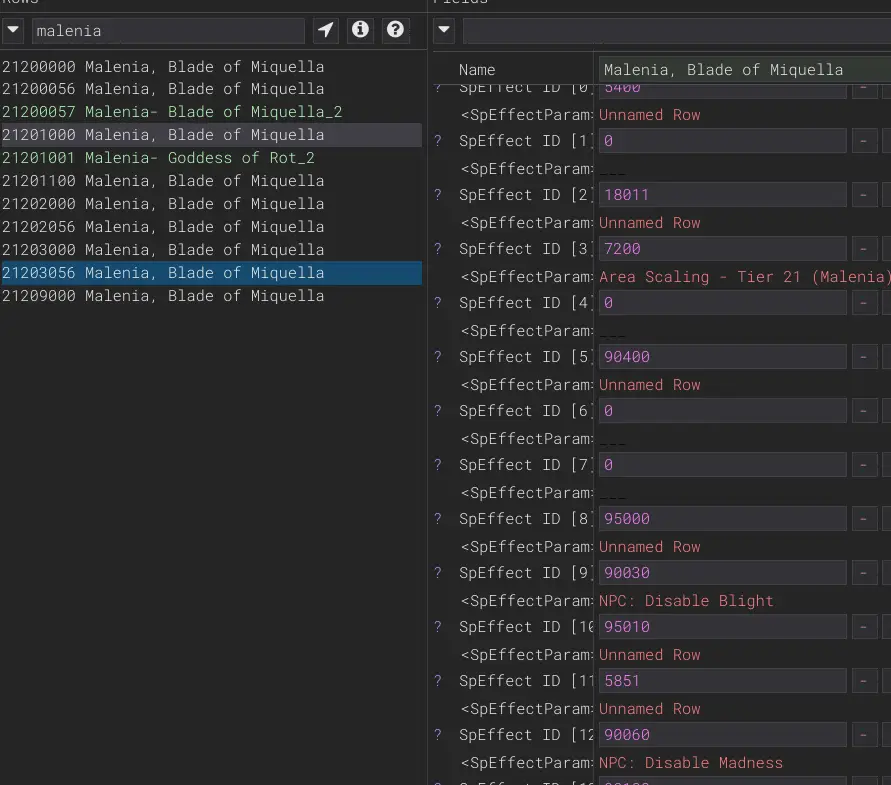
Task: Click help question mark beside SpEffect ID [11]
Action: (x=438, y=681)
